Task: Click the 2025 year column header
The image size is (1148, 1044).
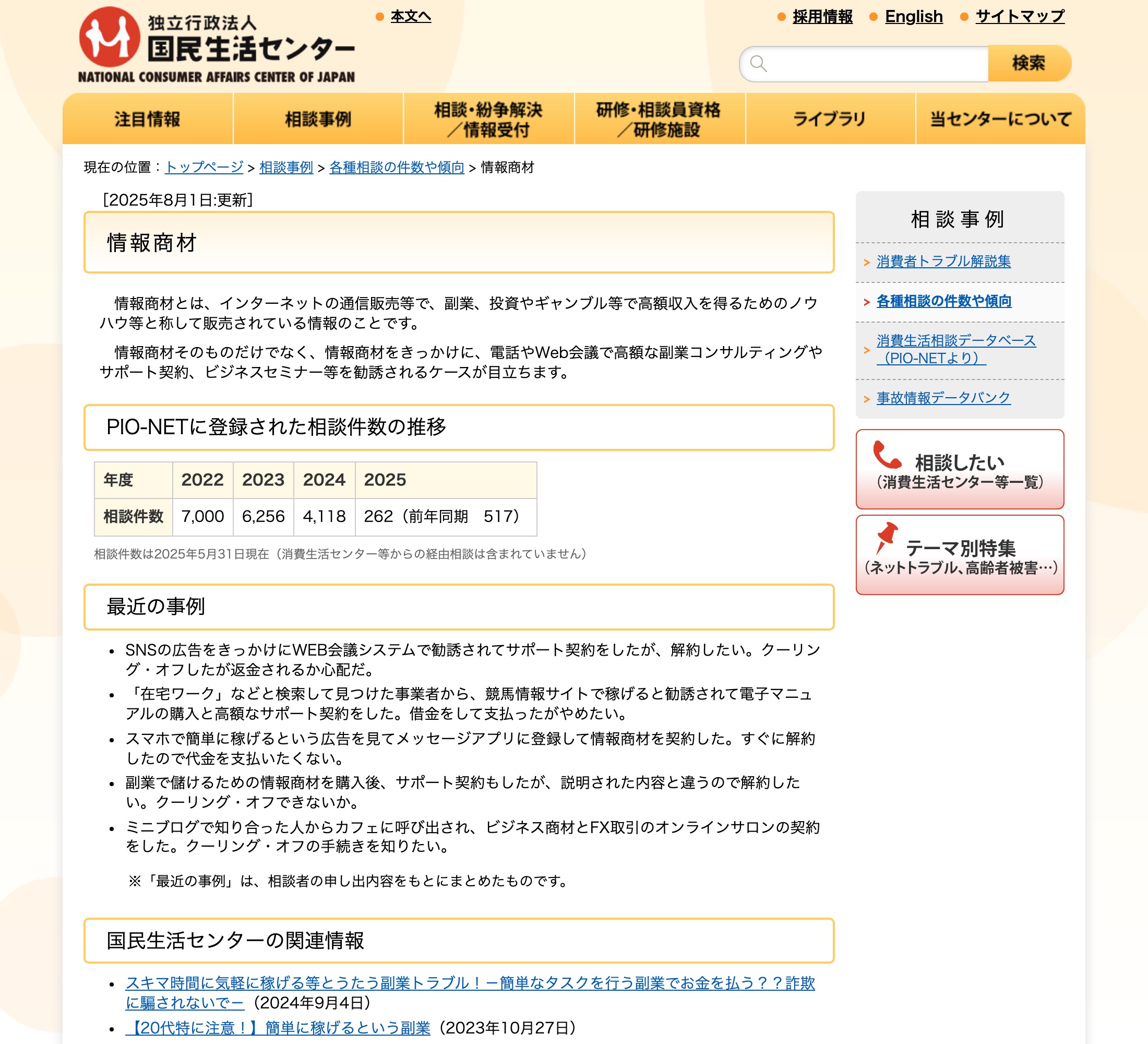Action: tap(446, 480)
